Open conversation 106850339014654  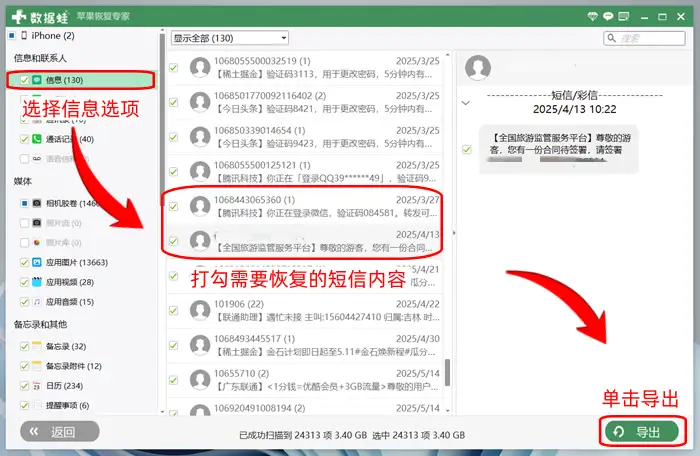click(x=305, y=137)
